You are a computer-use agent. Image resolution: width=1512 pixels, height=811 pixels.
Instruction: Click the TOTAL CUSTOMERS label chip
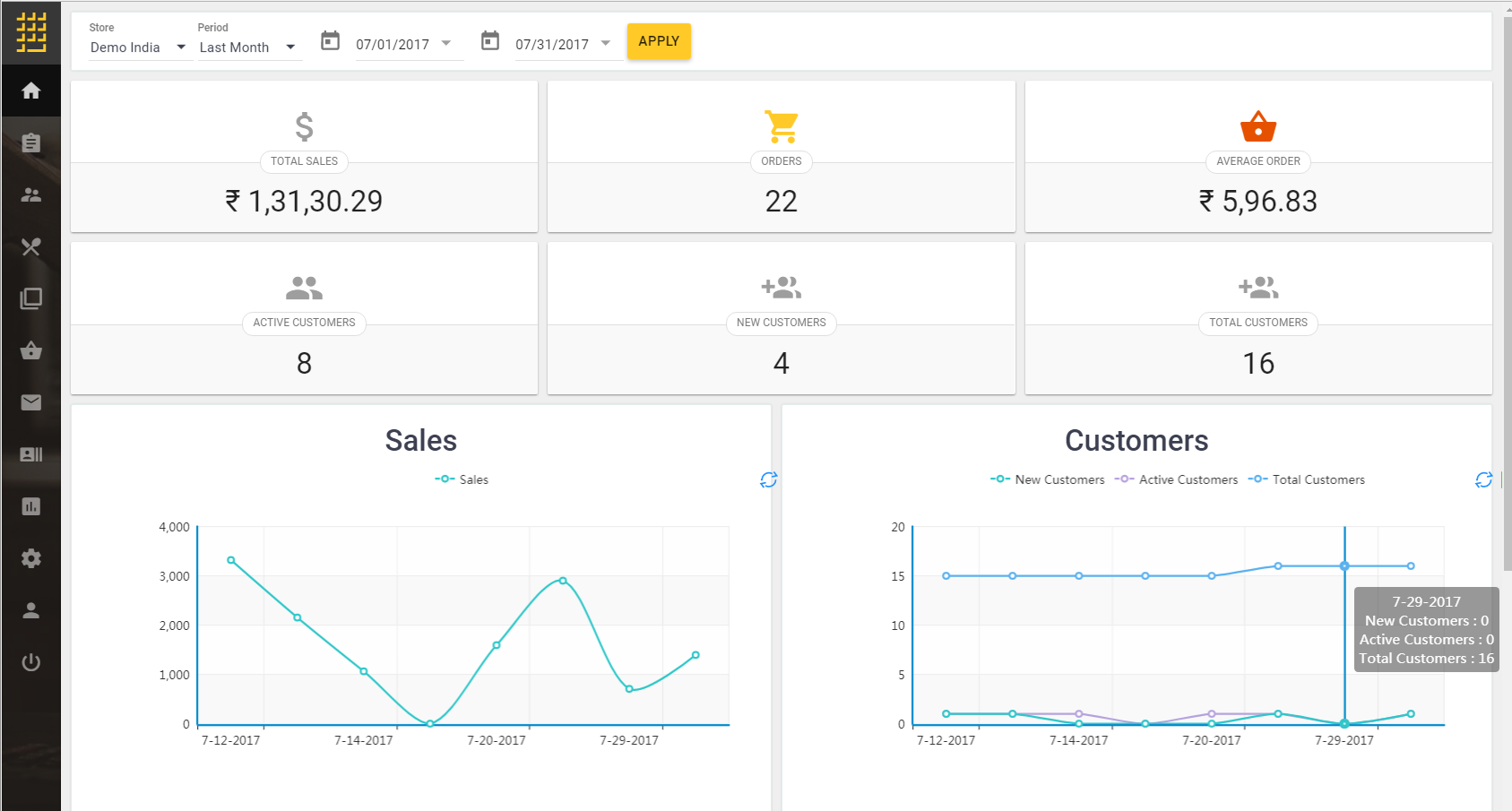[x=1258, y=323]
